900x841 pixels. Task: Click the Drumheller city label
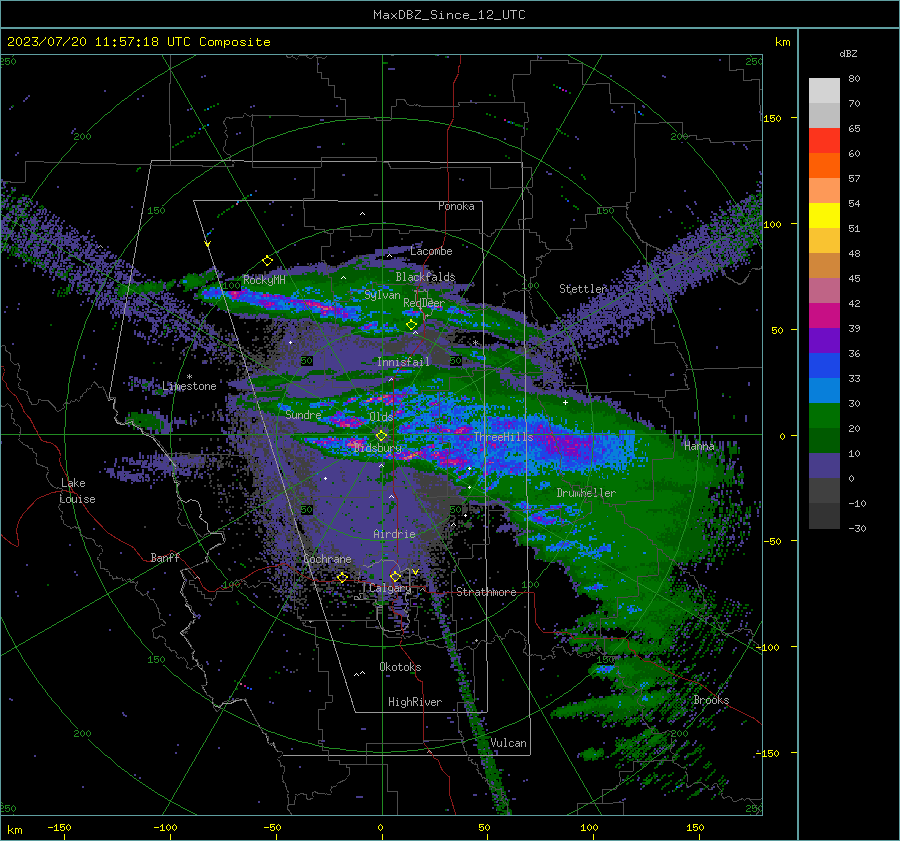[586, 493]
